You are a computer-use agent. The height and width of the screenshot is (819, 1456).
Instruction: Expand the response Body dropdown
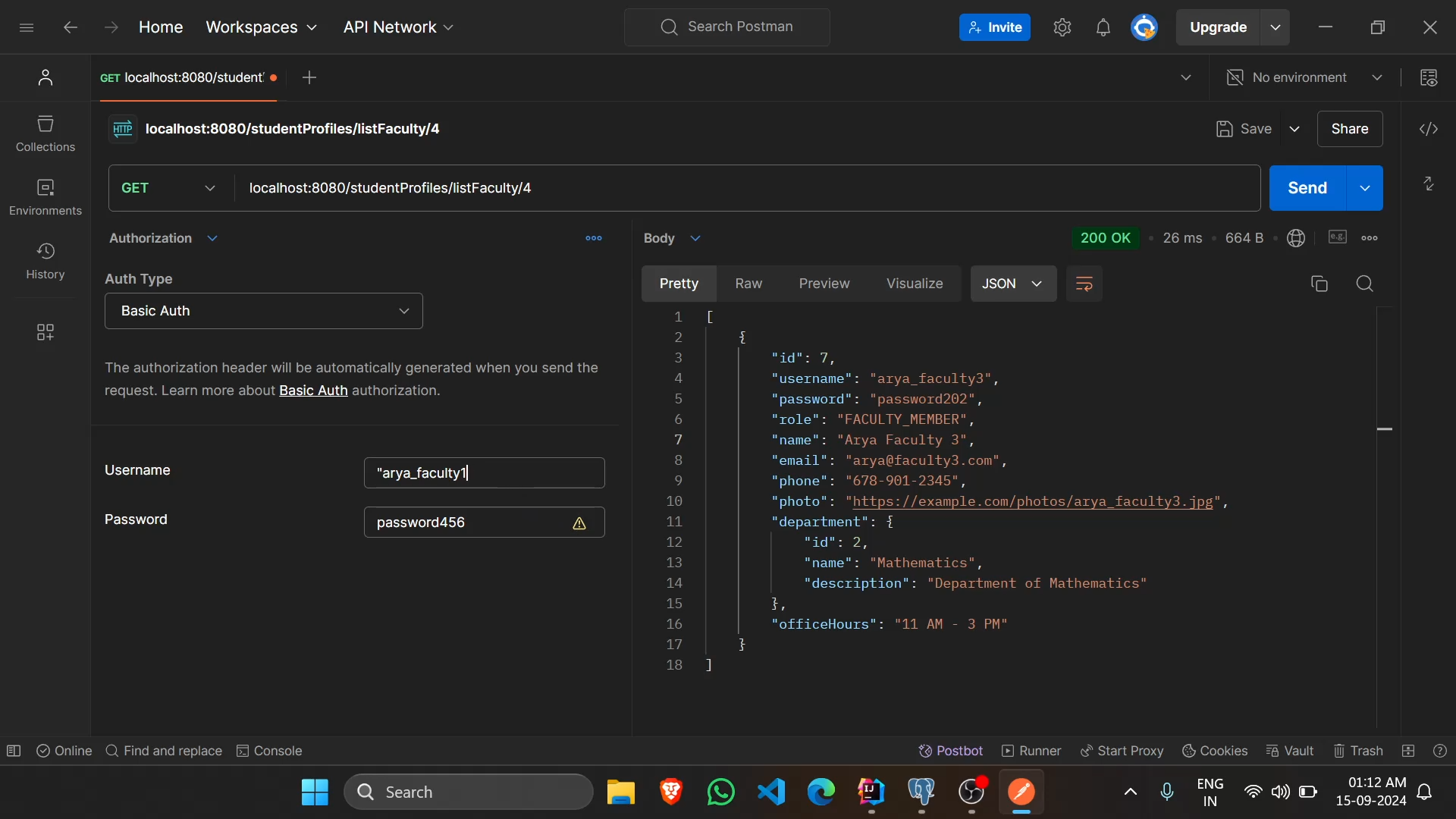[x=672, y=238]
